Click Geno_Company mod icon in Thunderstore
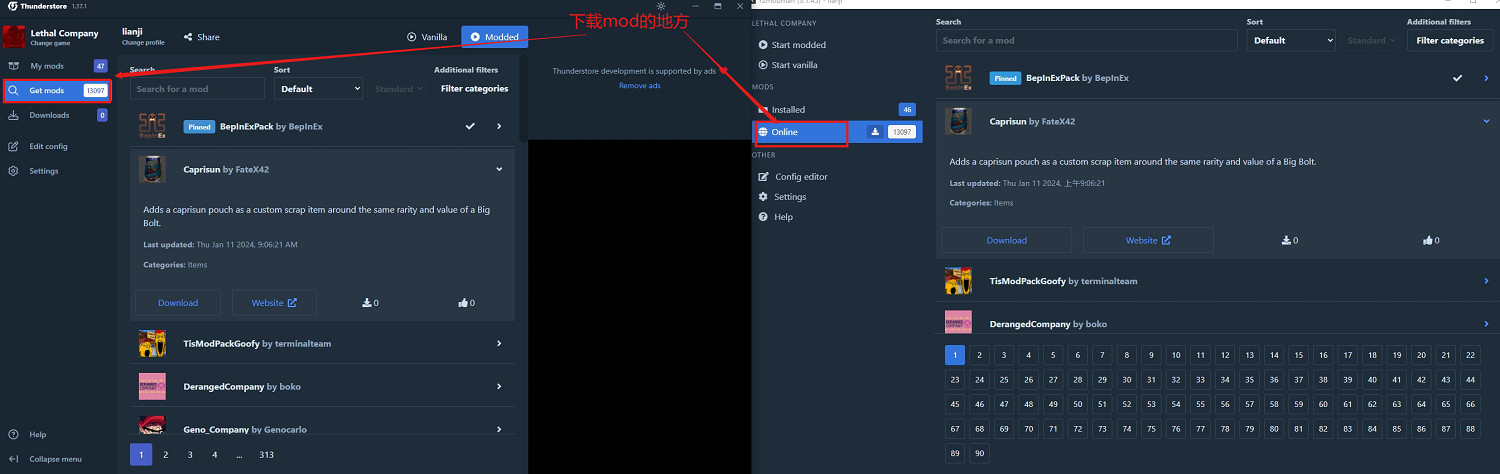 coord(152,426)
